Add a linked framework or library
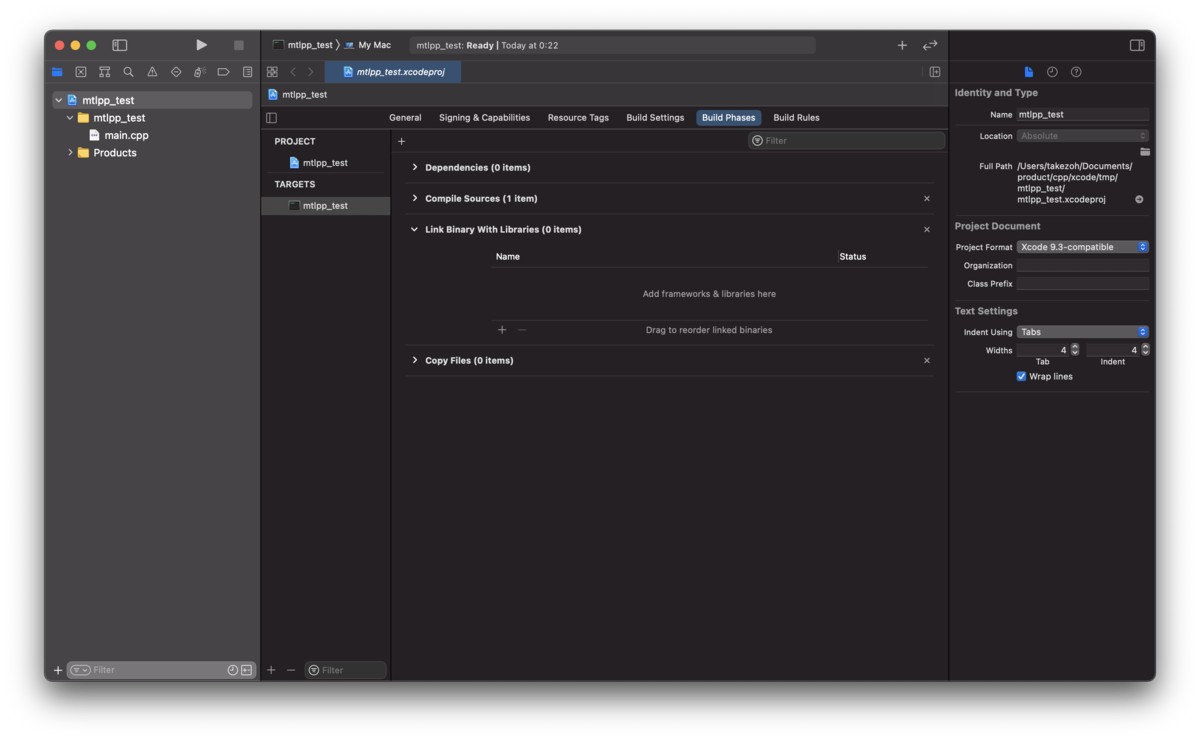The width and height of the screenshot is (1200, 740). 502,330
